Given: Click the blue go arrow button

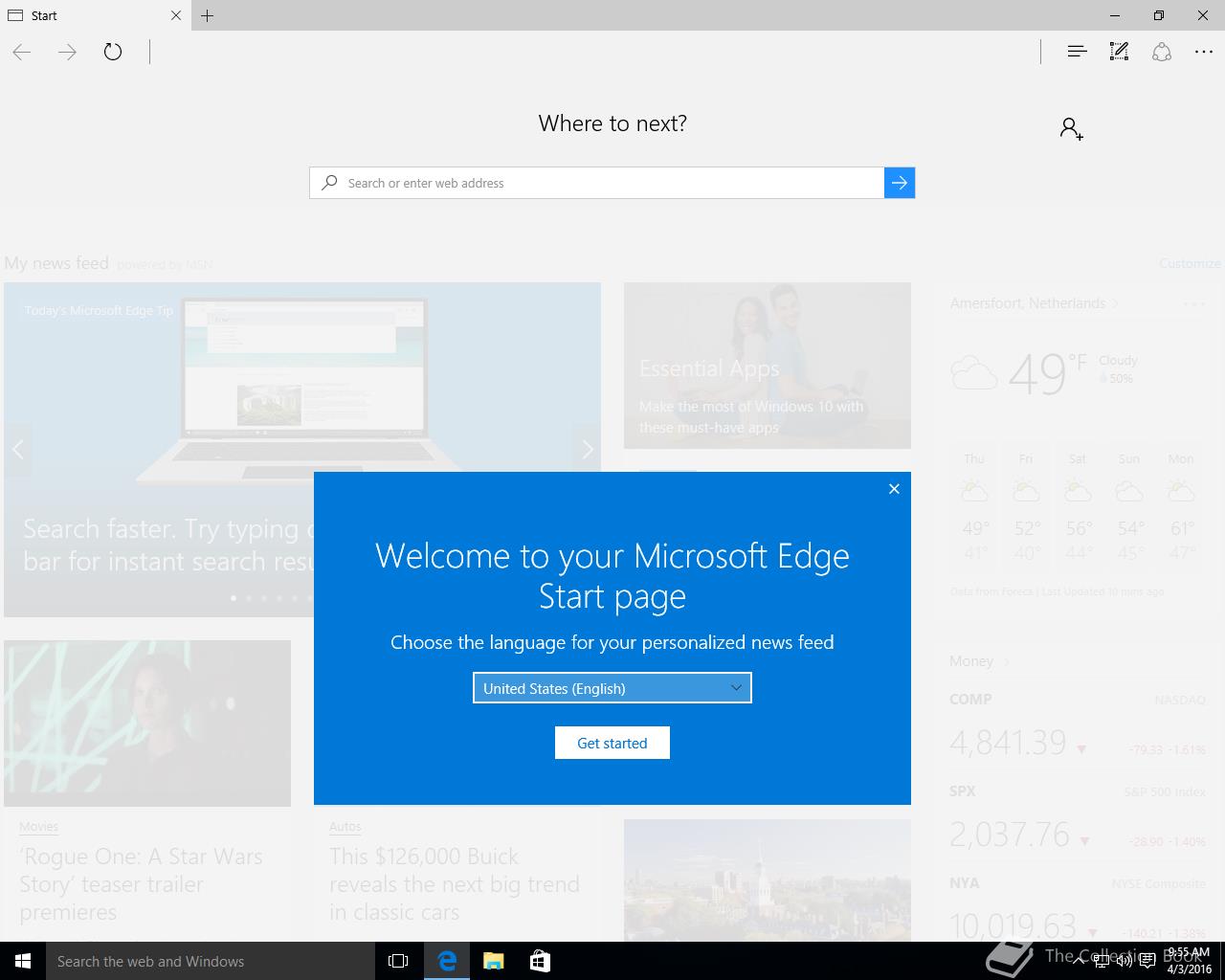Looking at the screenshot, I should click(900, 183).
